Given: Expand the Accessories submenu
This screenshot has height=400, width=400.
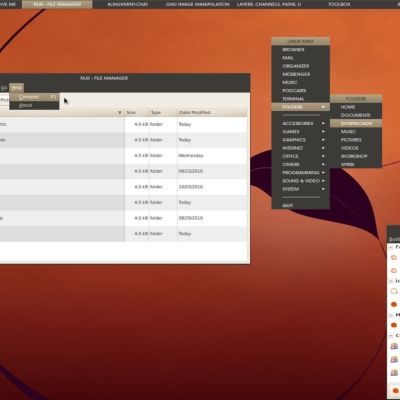Looking at the screenshot, I should [301, 123].
